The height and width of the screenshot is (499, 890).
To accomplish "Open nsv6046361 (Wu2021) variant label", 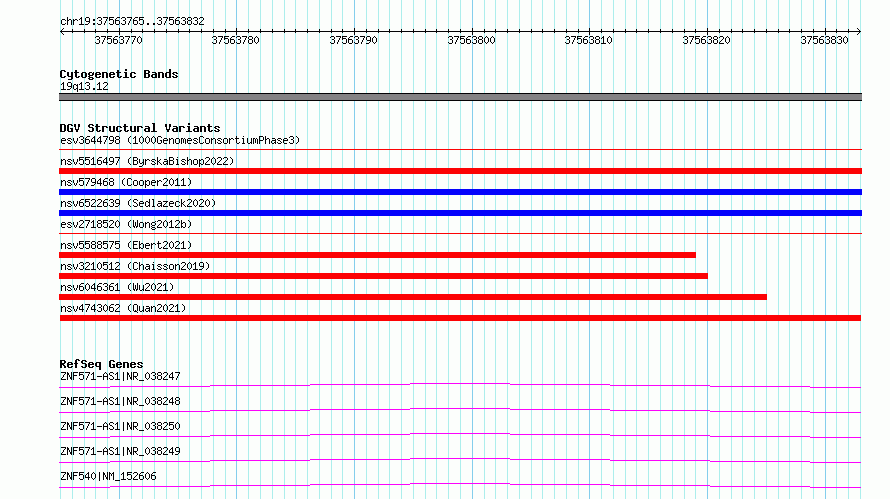I will point(117,287).
